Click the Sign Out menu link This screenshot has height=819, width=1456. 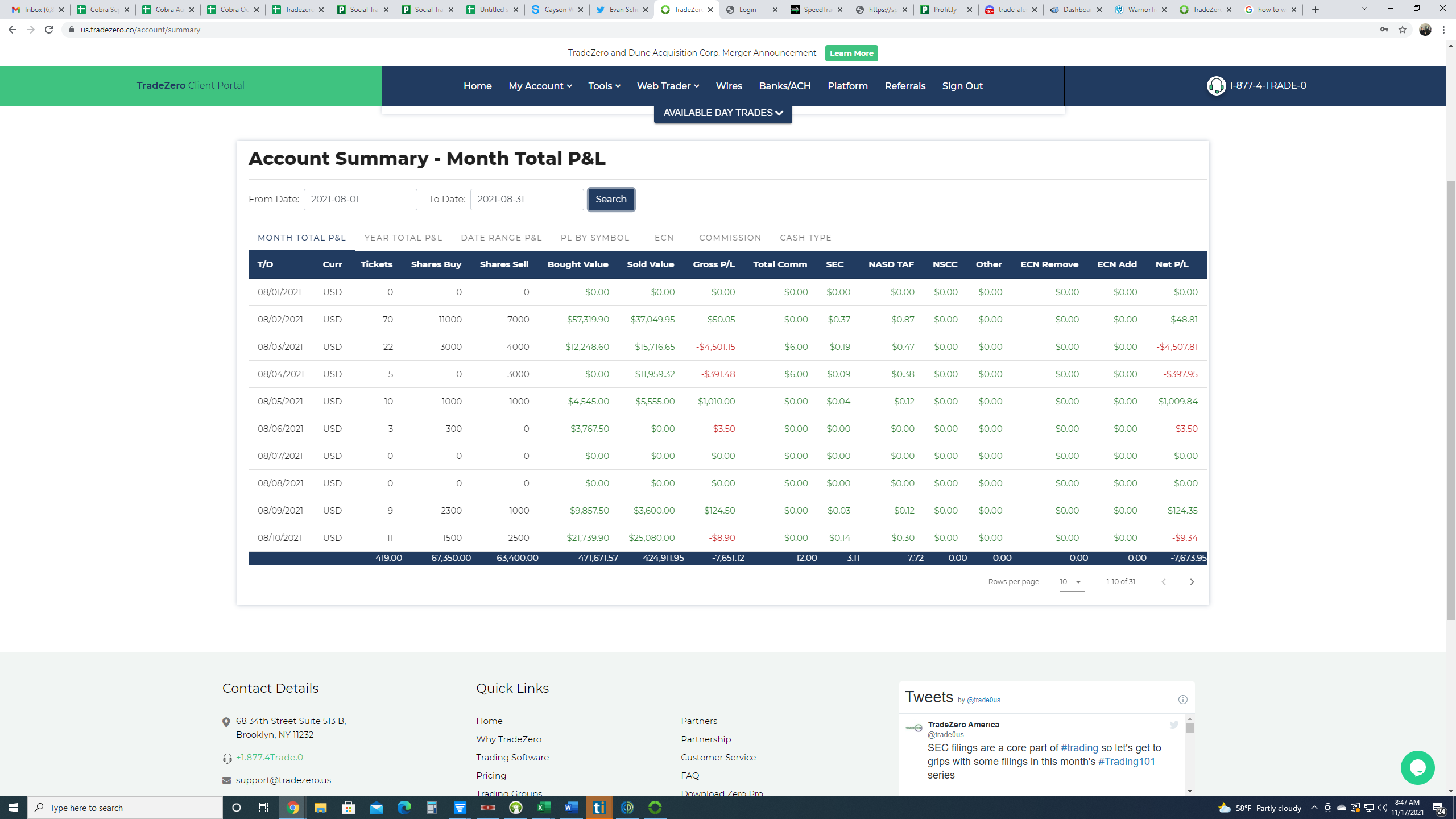(962, 86)
